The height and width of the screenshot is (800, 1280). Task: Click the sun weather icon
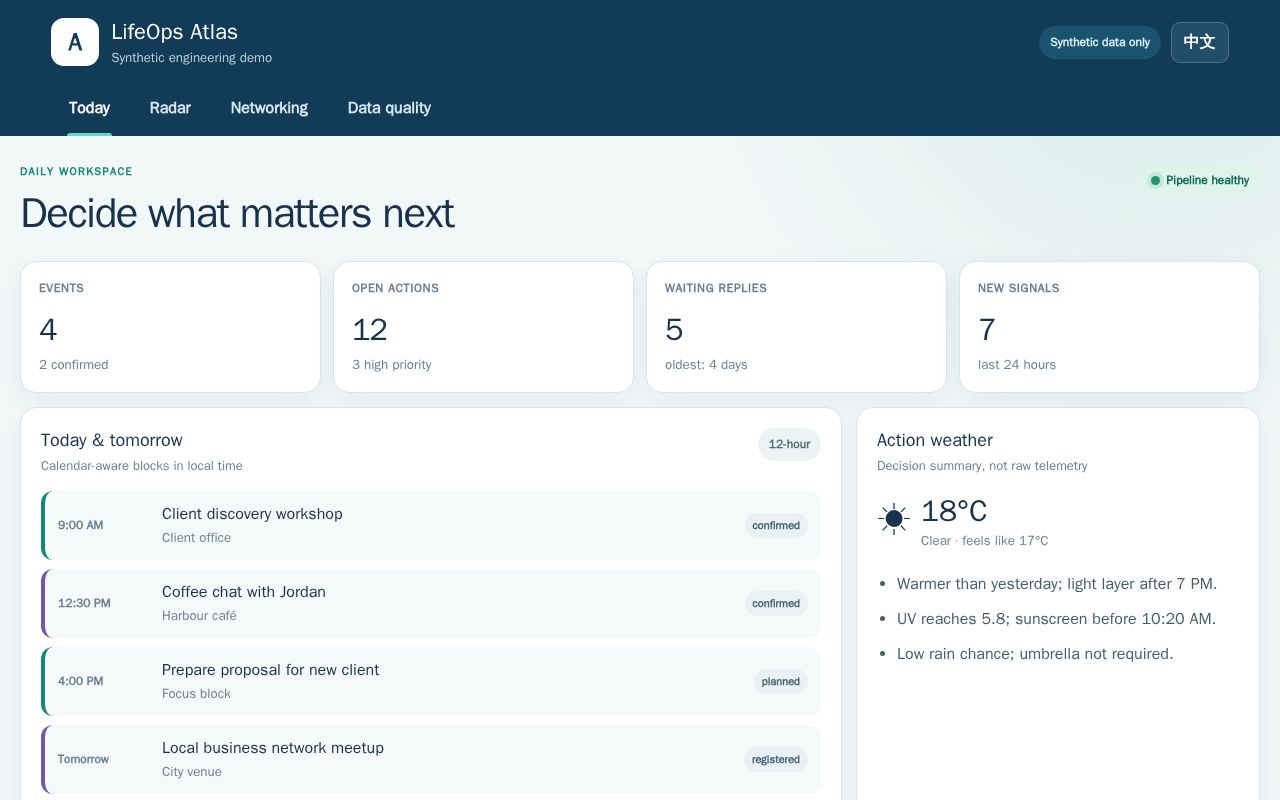[894, 518]
